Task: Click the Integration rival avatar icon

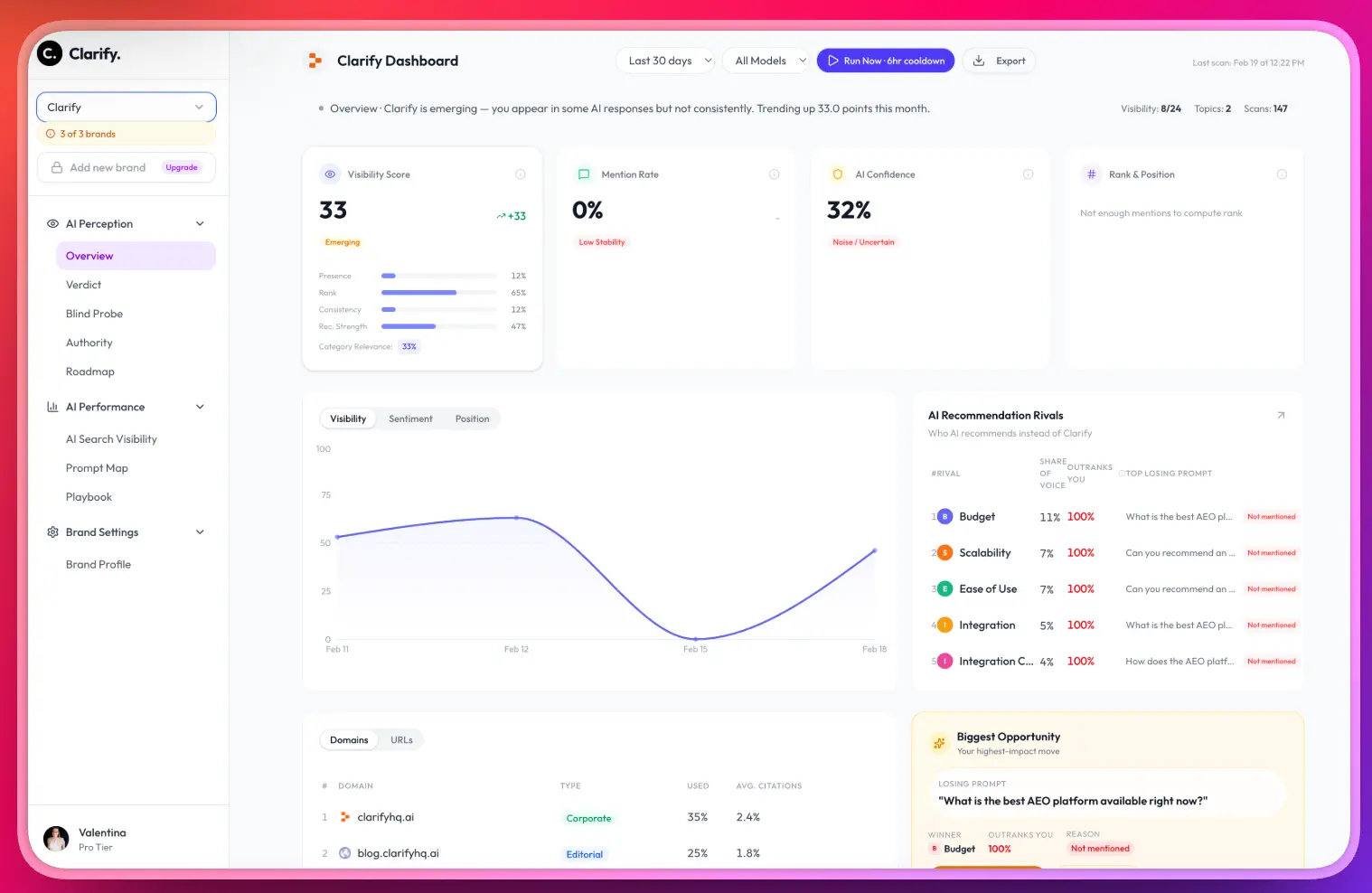Action: 944,625
